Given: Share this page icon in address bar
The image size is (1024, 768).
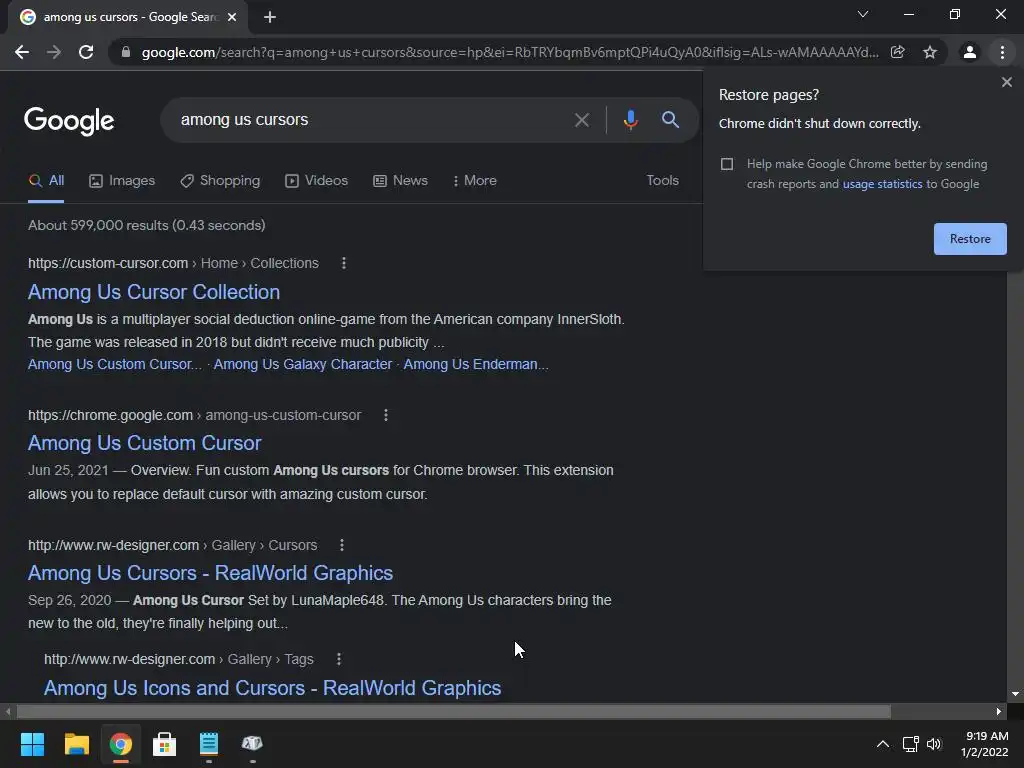Looking at the screenshot, I should tap(898, 52).
